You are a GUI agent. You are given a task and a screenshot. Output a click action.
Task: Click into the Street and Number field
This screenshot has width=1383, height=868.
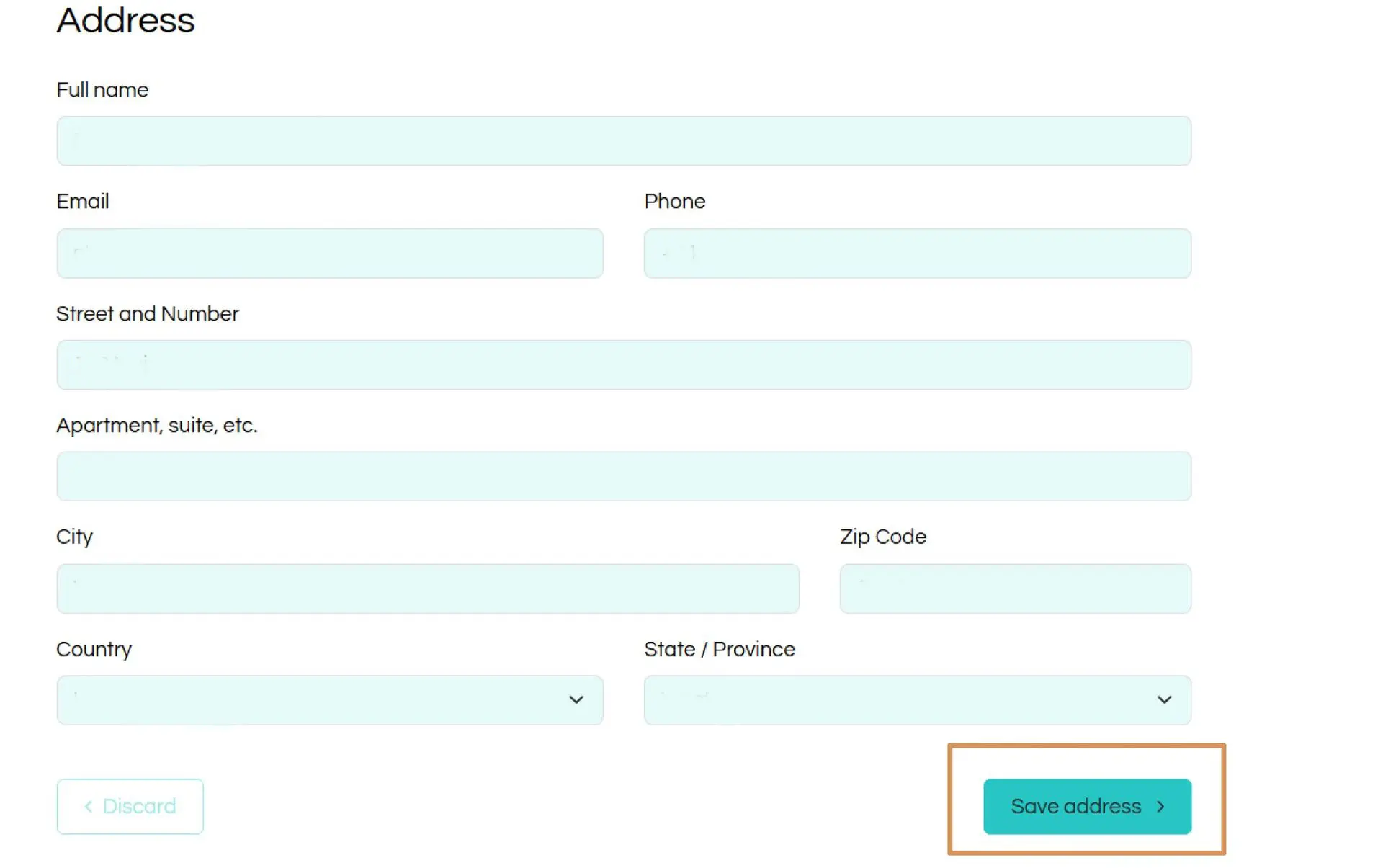click(x=624, y=364)
